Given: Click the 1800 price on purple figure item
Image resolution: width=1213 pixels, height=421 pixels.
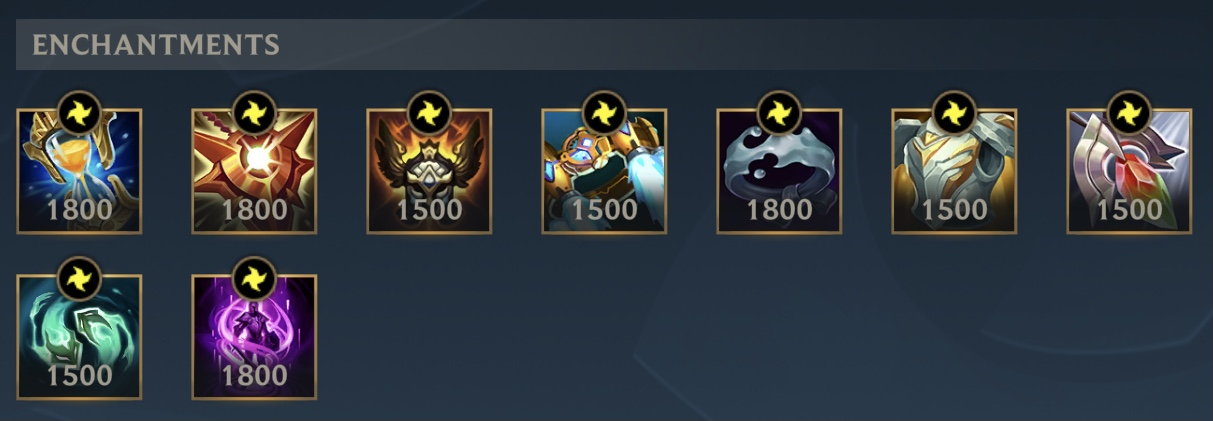Looking at the screenshot, I should coord(254,376).
